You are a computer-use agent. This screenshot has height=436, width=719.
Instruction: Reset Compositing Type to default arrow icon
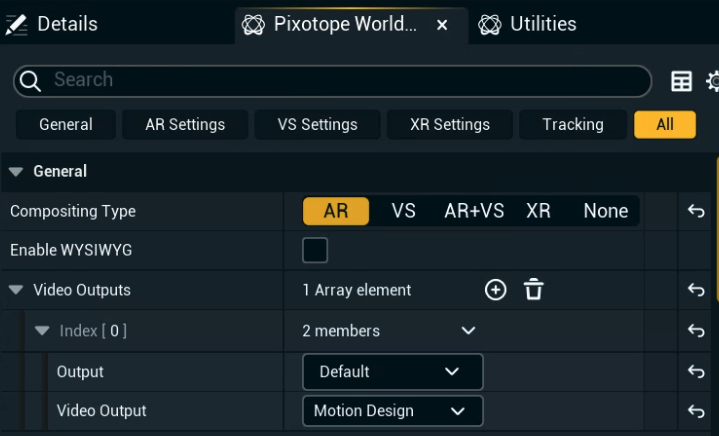tap(696, 211)
